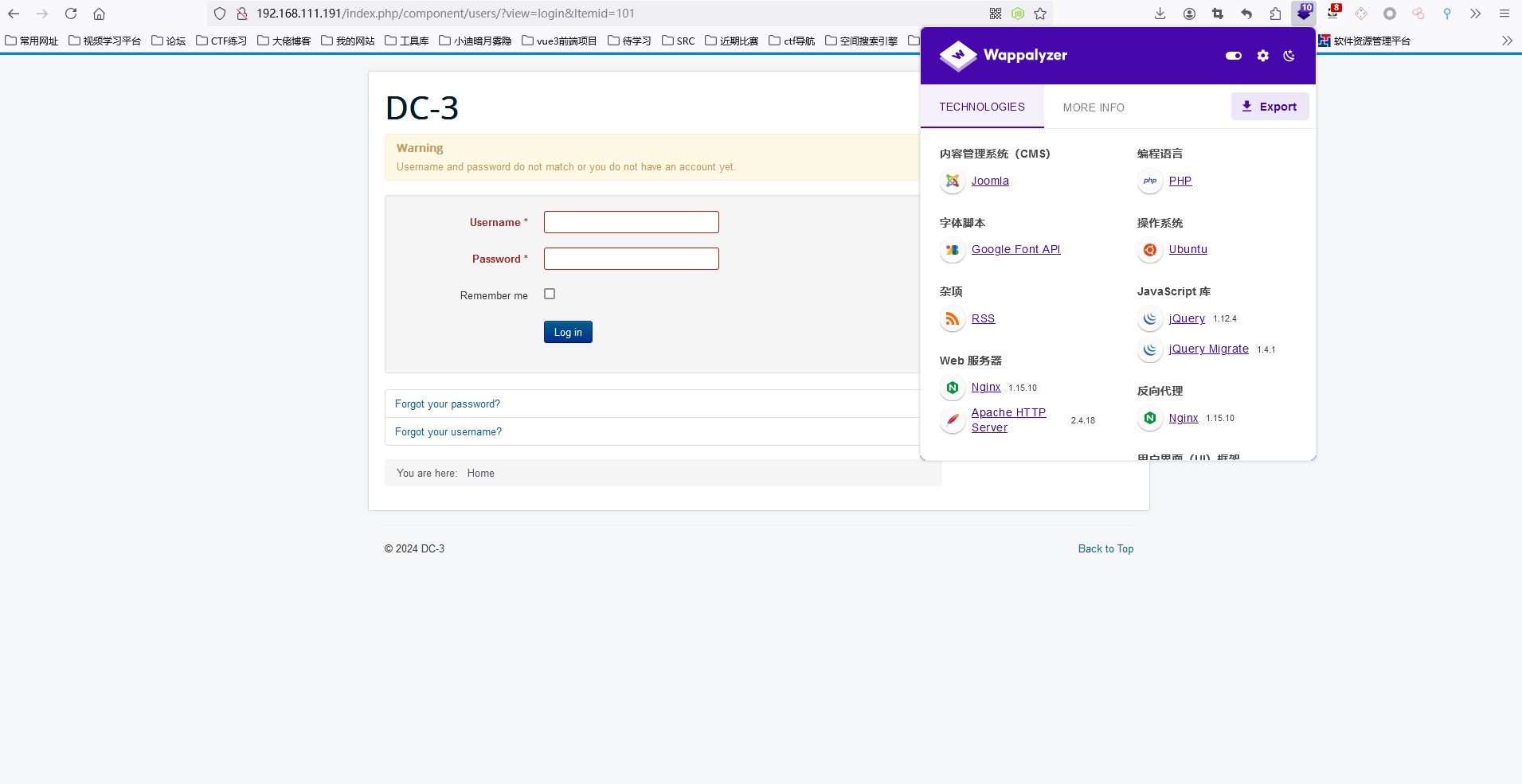Check the Remember me checkbox
The width and height of the screenshot is (1522, 784).
point(550,294)
